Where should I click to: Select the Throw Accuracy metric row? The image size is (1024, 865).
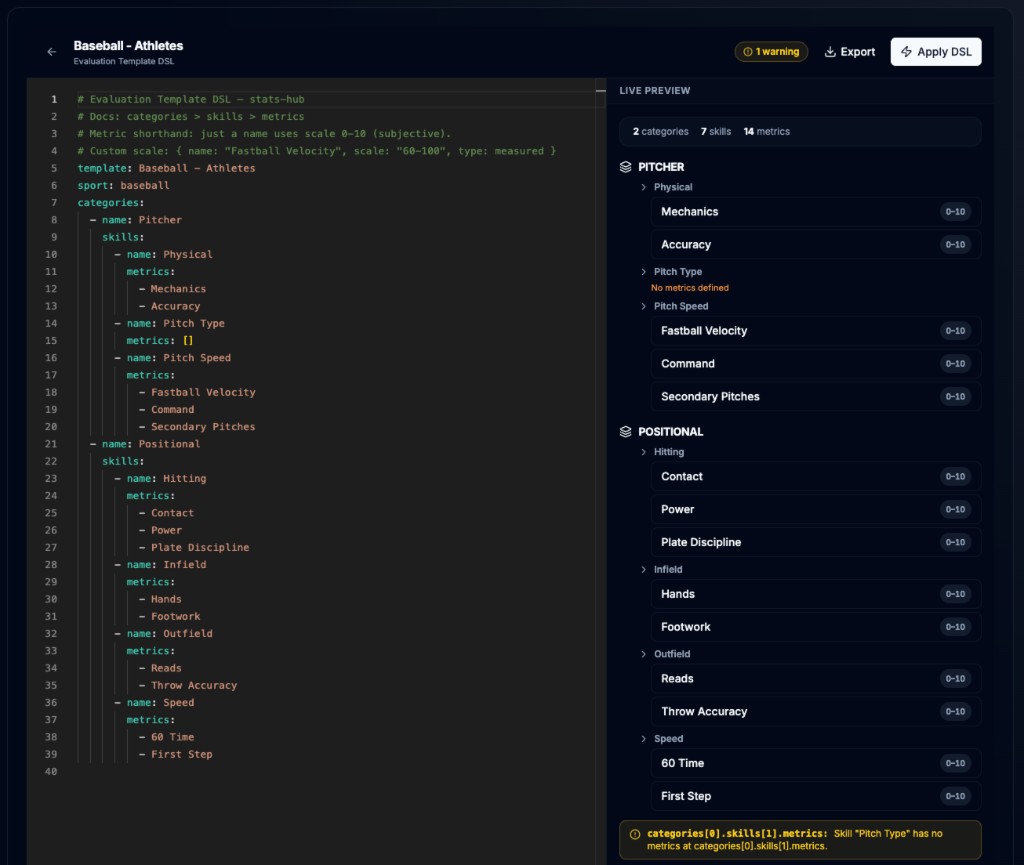[816, 712]
